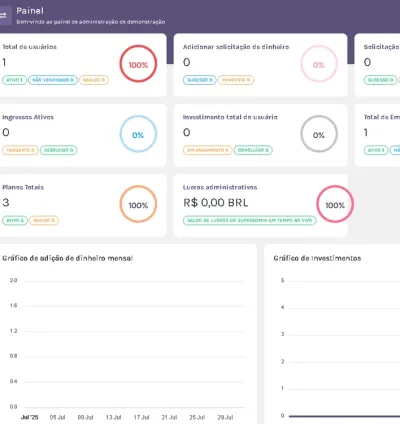This screenshot has width=400, height=424.
Task: Open the Total de usuários card title
Action: (29, 47)
